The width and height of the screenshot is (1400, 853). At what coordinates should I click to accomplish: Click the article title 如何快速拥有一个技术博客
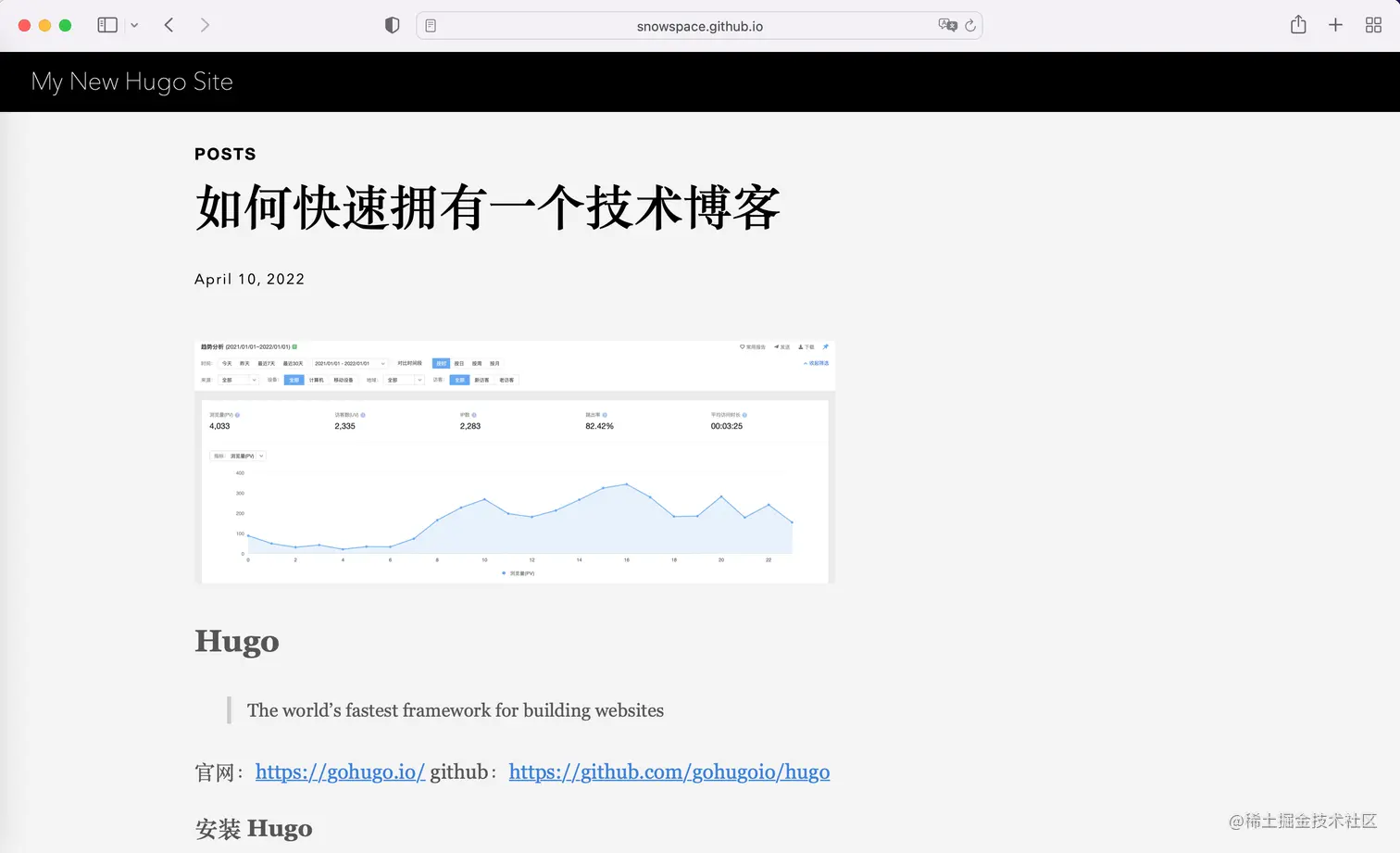(x=488, y=207)
